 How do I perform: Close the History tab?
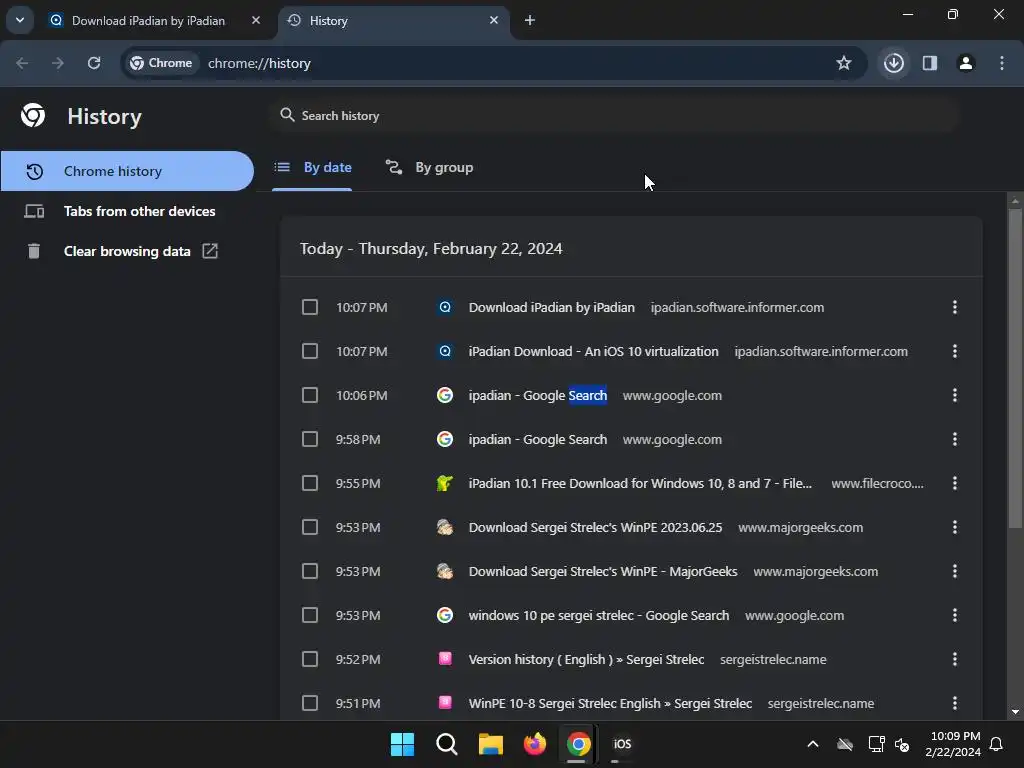click(494, 20)
